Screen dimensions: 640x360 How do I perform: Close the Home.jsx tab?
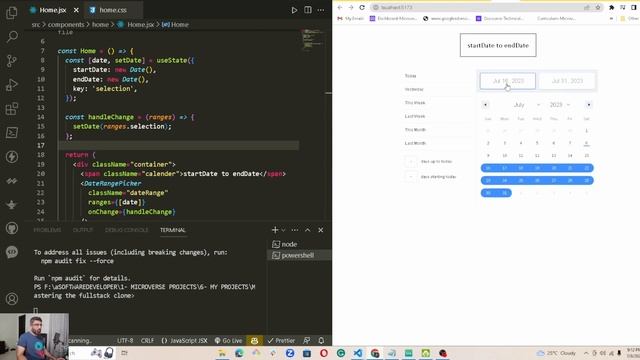coord(76,10)
